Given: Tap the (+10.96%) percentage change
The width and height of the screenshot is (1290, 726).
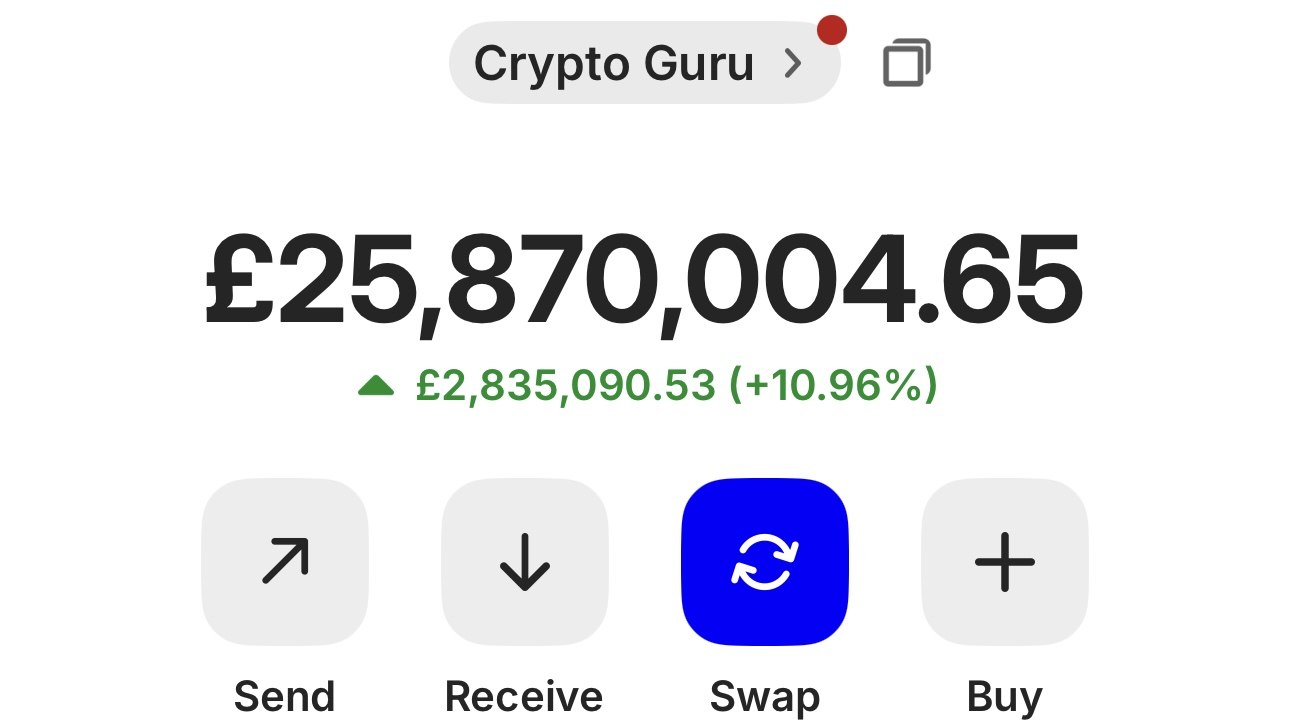Looking at the screenshot, I should point(833,386).
